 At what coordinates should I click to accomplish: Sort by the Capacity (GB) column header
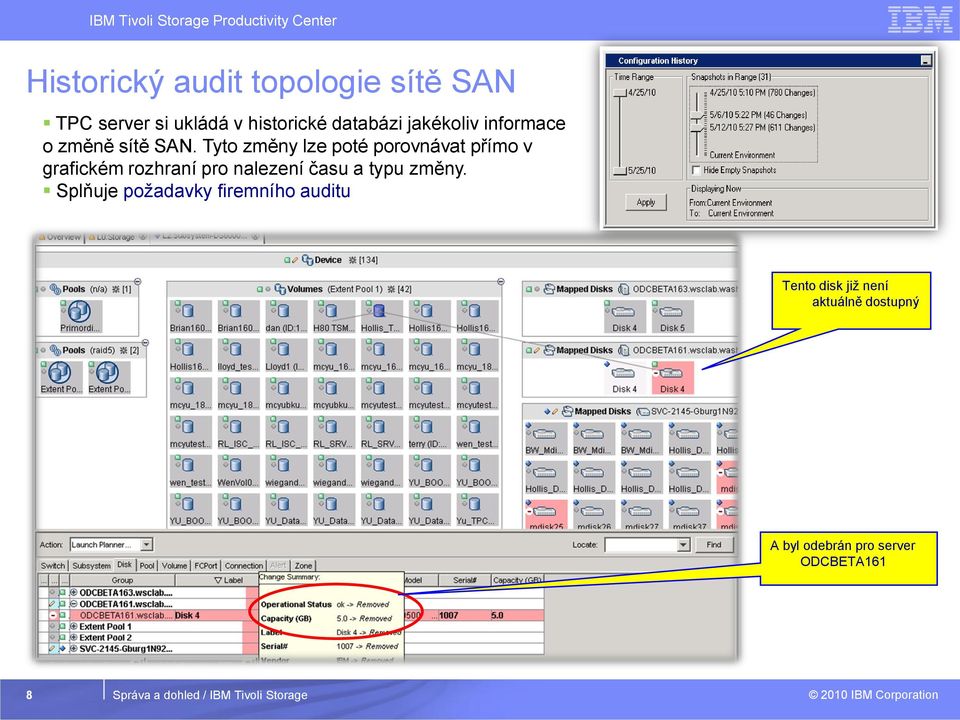[517, 580]
